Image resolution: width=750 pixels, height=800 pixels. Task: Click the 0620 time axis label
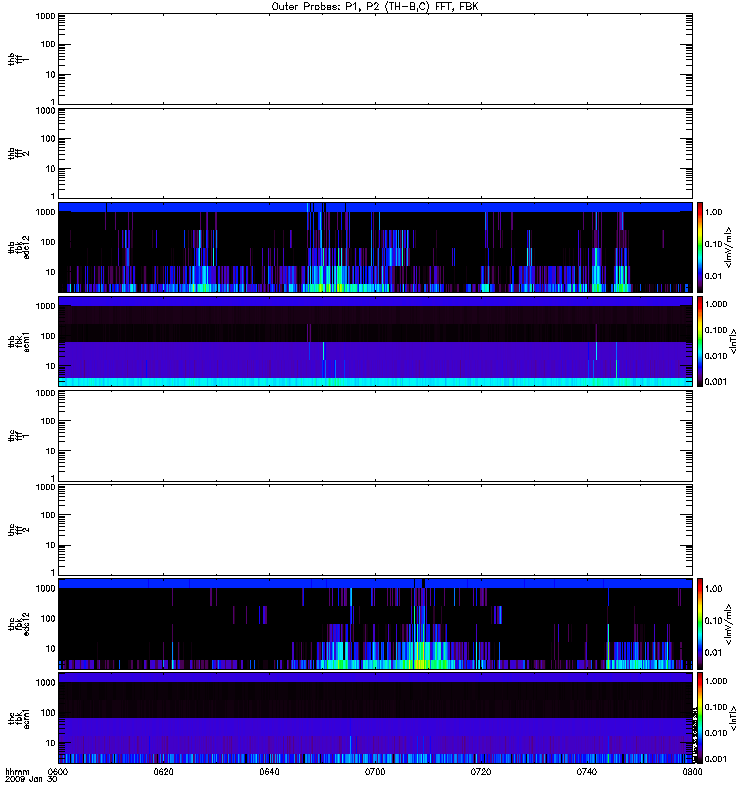(x=163, y=771)
